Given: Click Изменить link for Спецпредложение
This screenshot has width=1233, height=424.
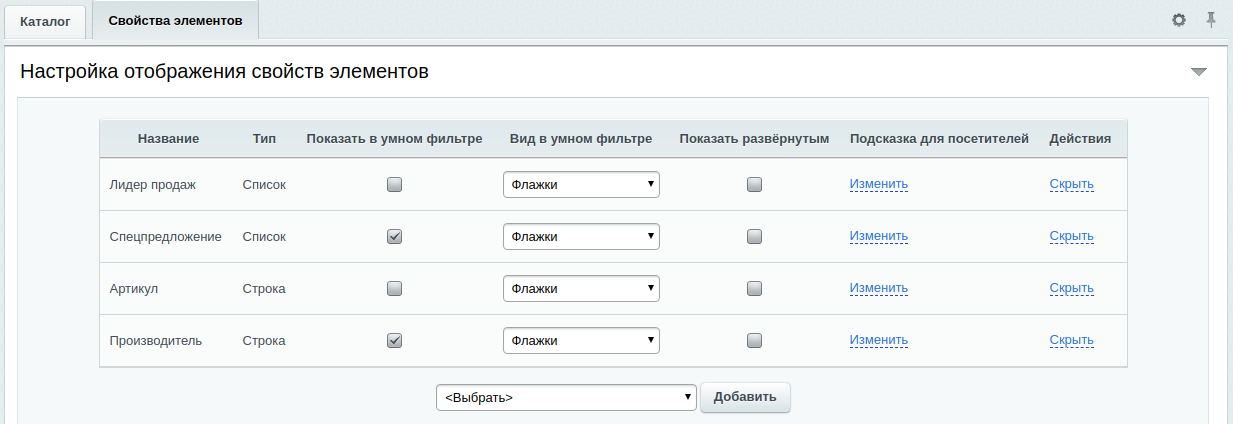Looking at the screenshot, I should click(x=879, y=237).
